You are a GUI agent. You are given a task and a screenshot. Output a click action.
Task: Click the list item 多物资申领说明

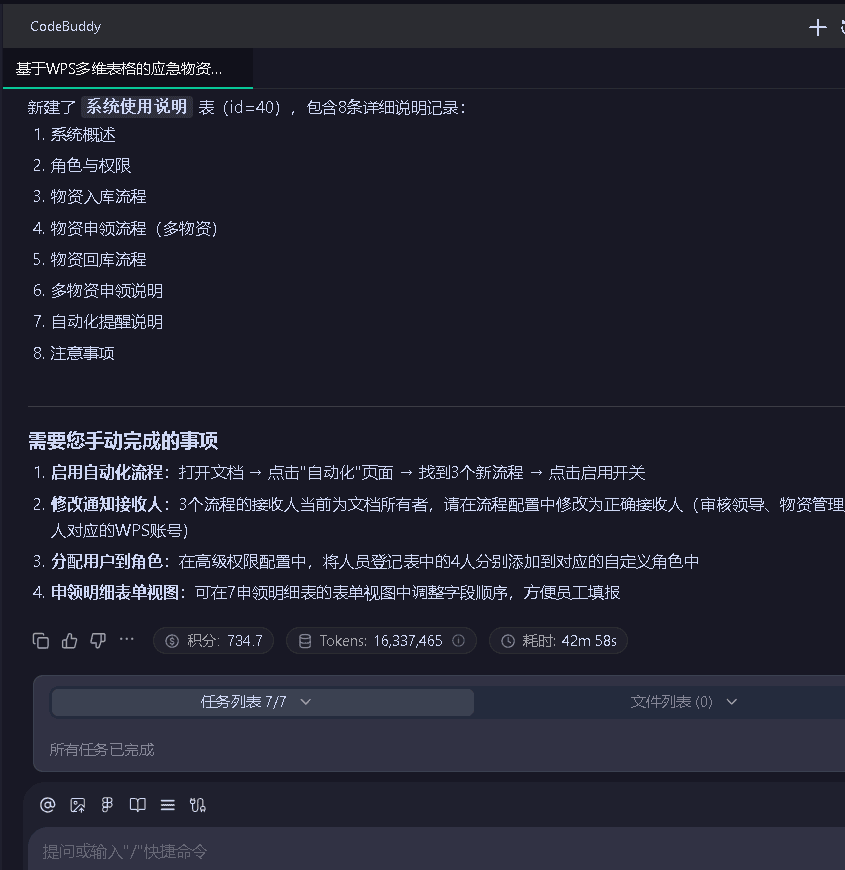click(x=107, y=290)
